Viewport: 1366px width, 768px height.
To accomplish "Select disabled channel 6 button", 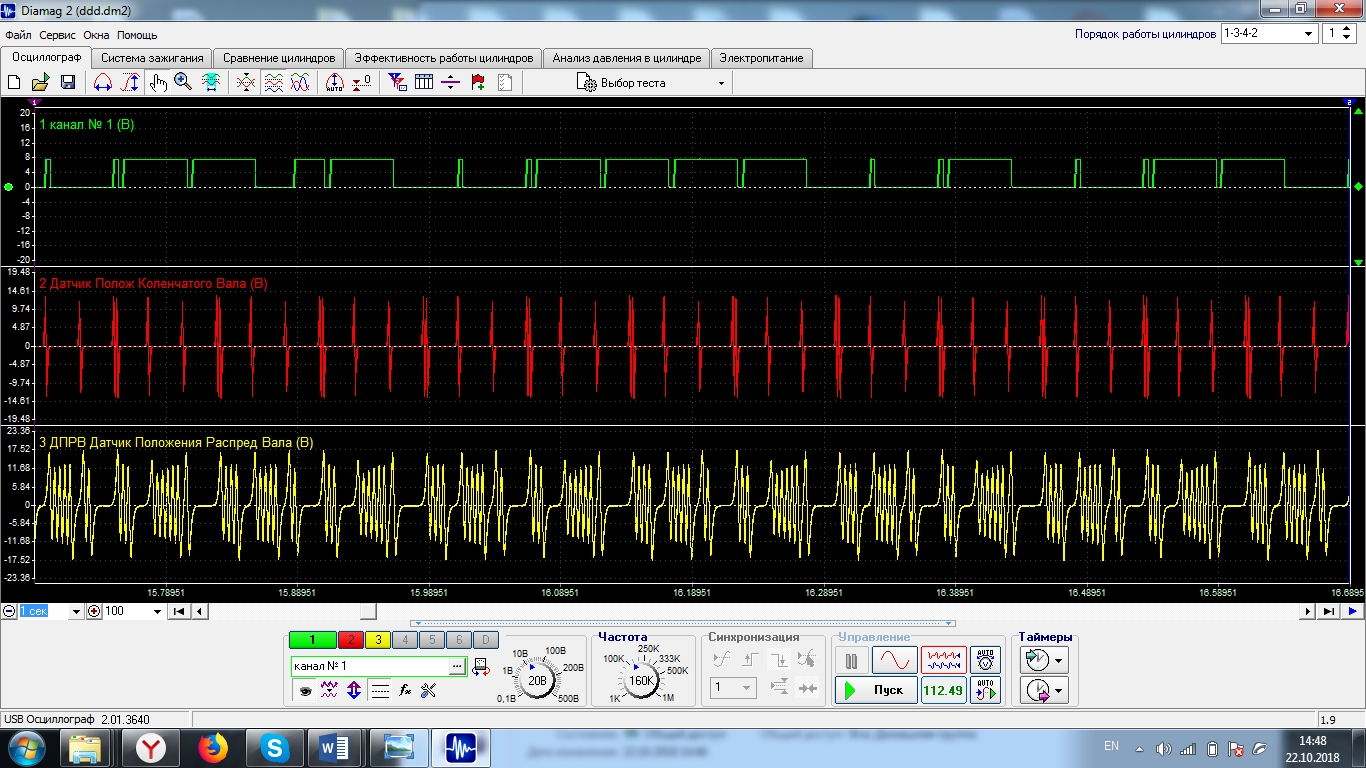I will [x=458, y=640].
